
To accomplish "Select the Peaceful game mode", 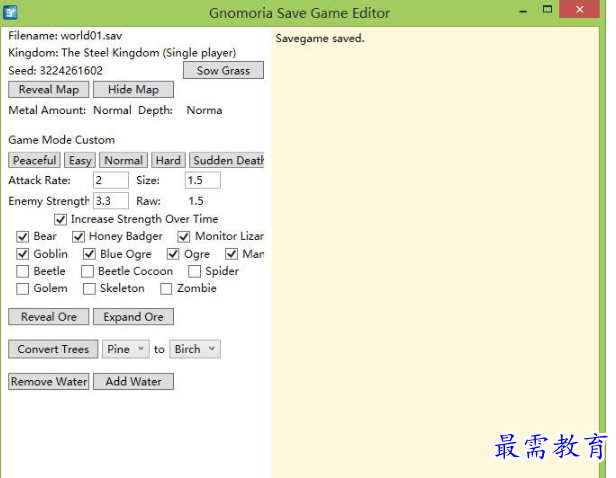I will tap(35, 160).
